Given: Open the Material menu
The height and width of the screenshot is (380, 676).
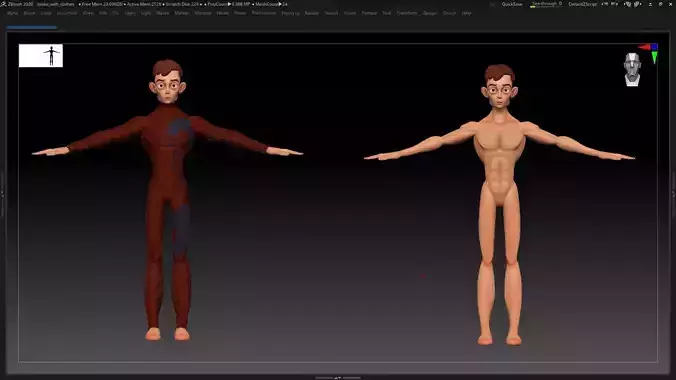Looking at the screenshot, I should click(203, 13).
